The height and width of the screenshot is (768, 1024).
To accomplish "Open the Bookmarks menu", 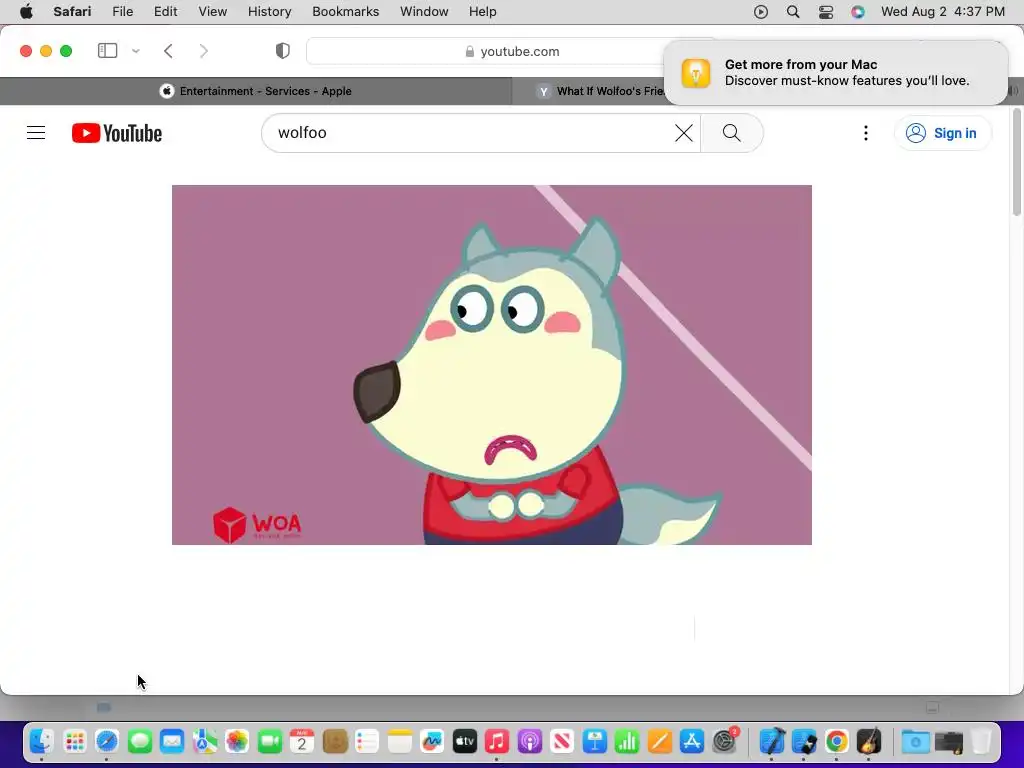I will tap(345, 12).
